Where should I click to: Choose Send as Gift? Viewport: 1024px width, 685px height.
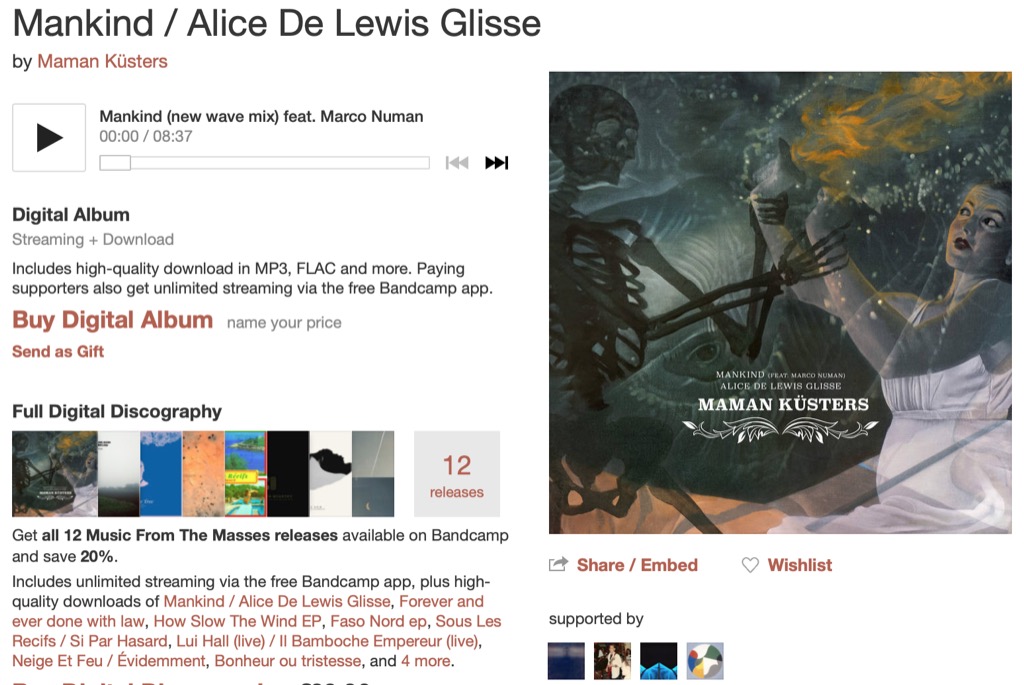click(x=58, y=352)
